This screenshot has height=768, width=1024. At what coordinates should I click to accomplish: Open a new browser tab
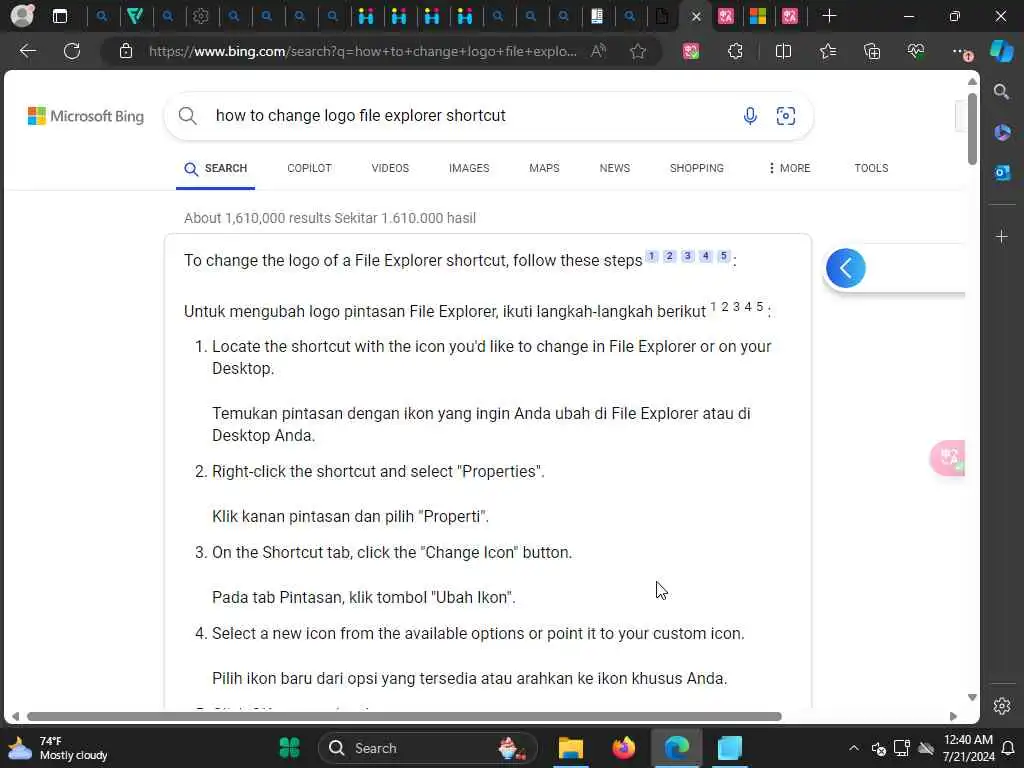pos(829,16)
